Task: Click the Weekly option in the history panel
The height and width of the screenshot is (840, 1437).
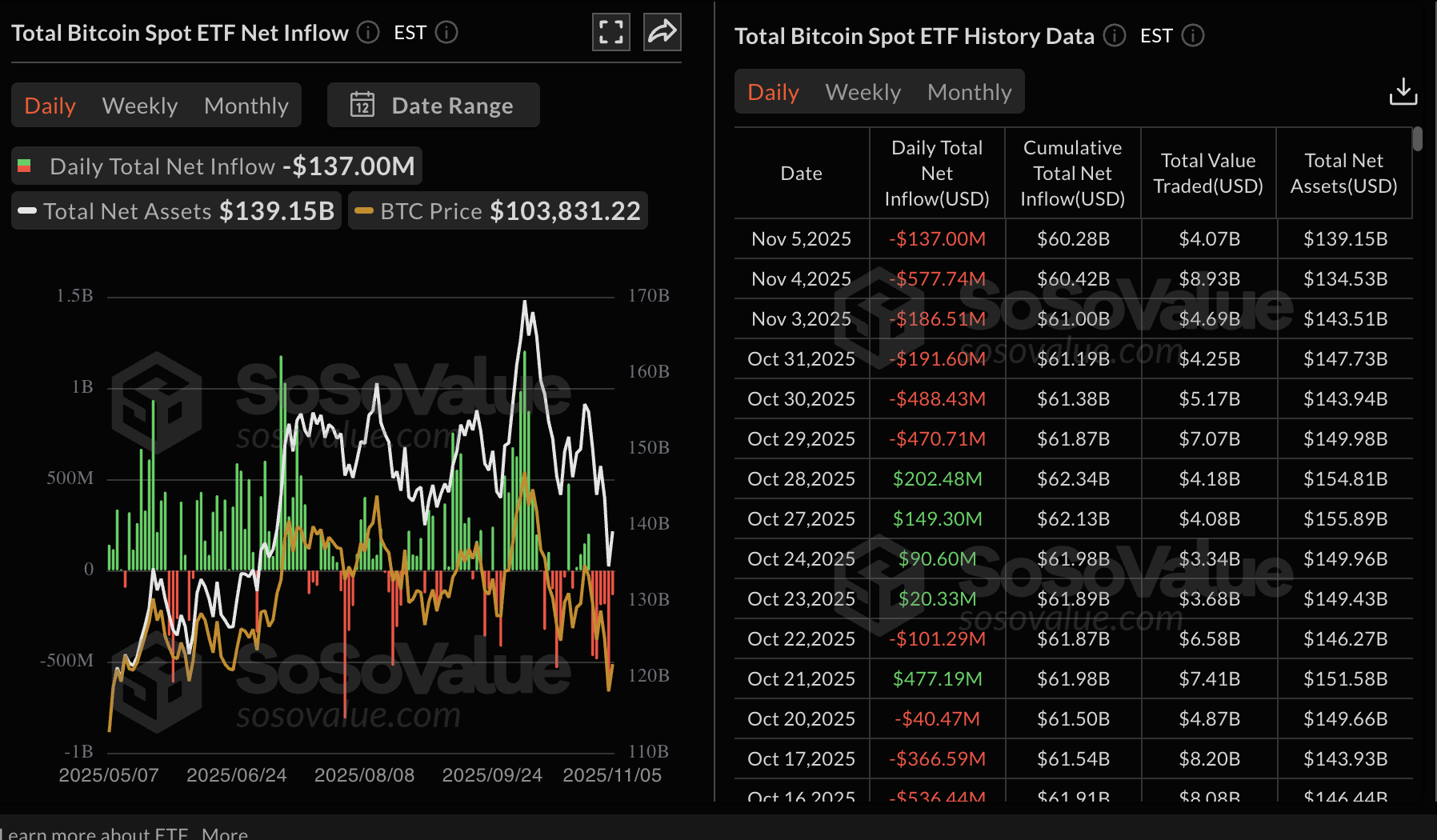Action: (863, 91)
